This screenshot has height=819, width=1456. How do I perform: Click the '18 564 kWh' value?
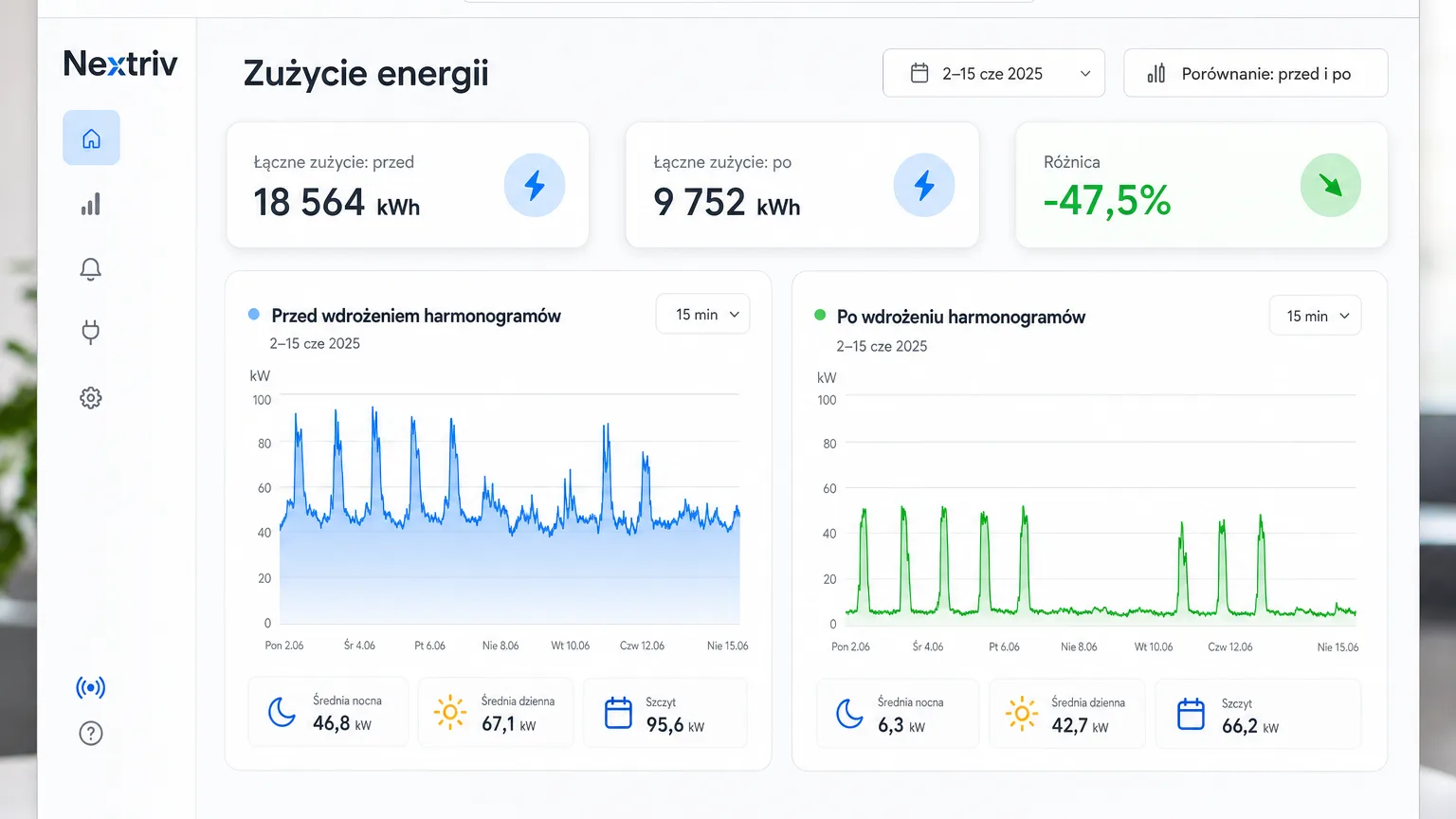click(x=337, y=203)
